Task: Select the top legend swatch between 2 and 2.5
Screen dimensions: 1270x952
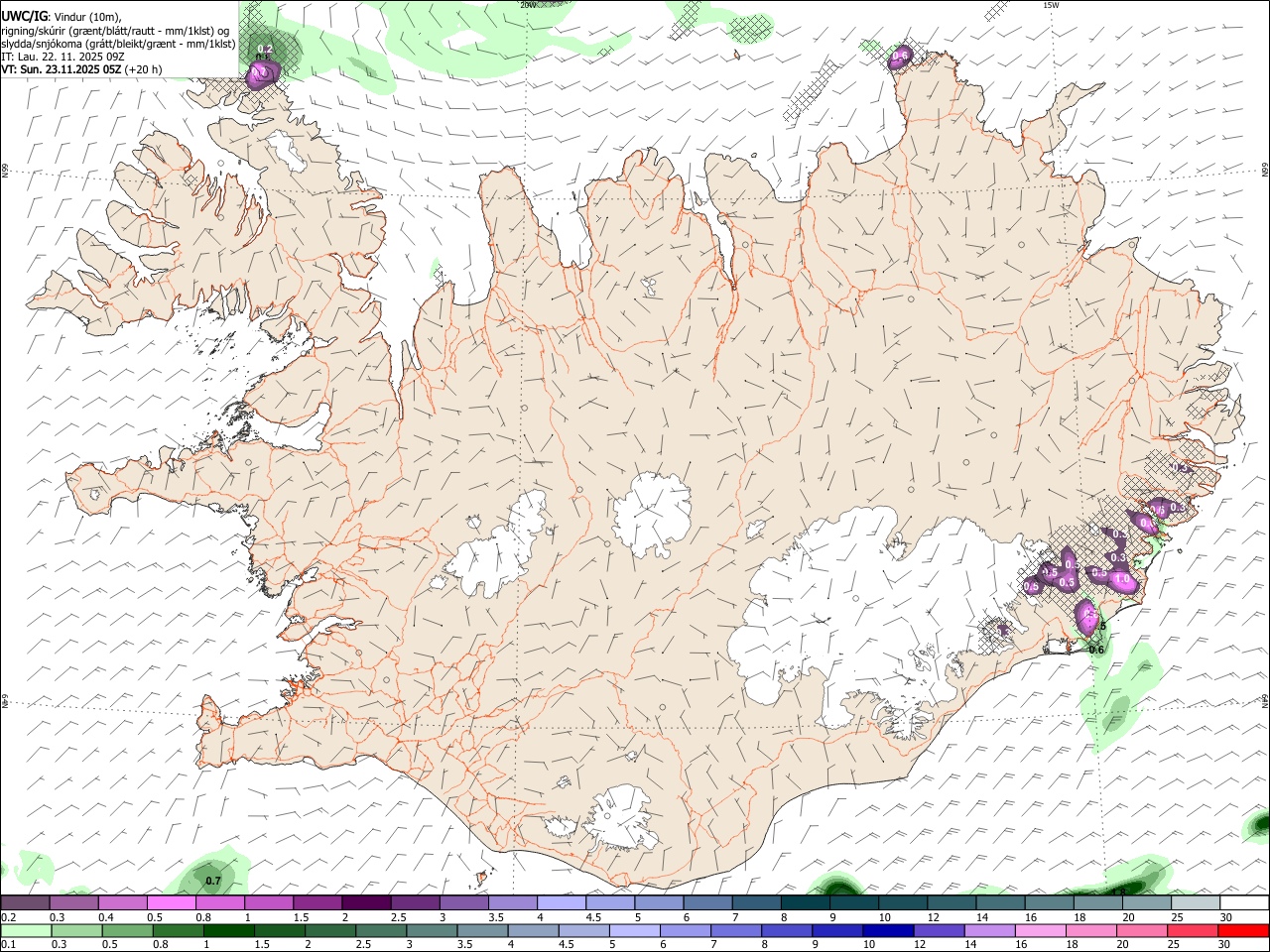Action: tap(366, 902)
